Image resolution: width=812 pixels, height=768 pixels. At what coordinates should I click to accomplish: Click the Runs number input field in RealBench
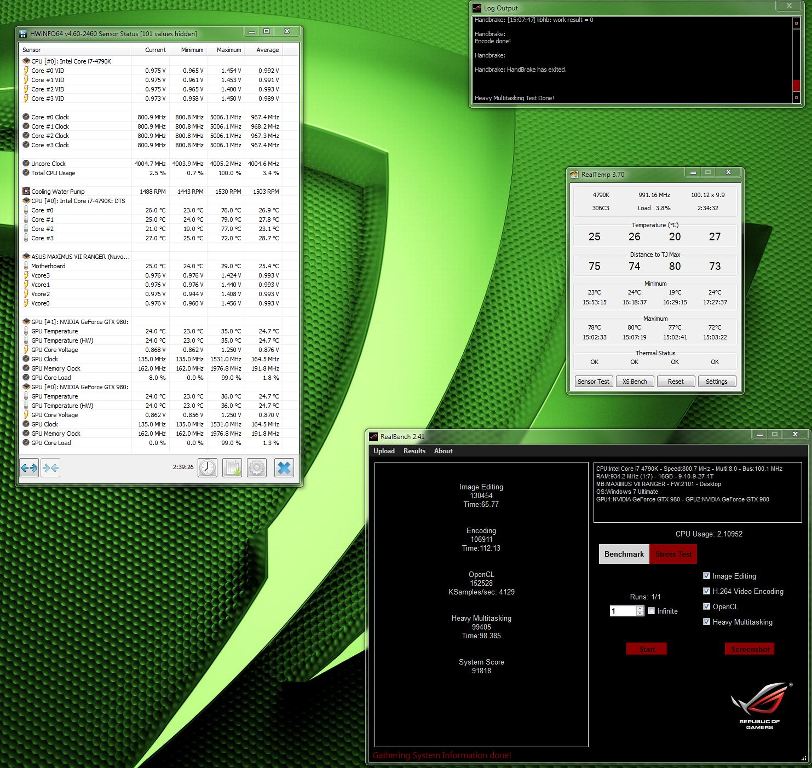tap(623, 611)
